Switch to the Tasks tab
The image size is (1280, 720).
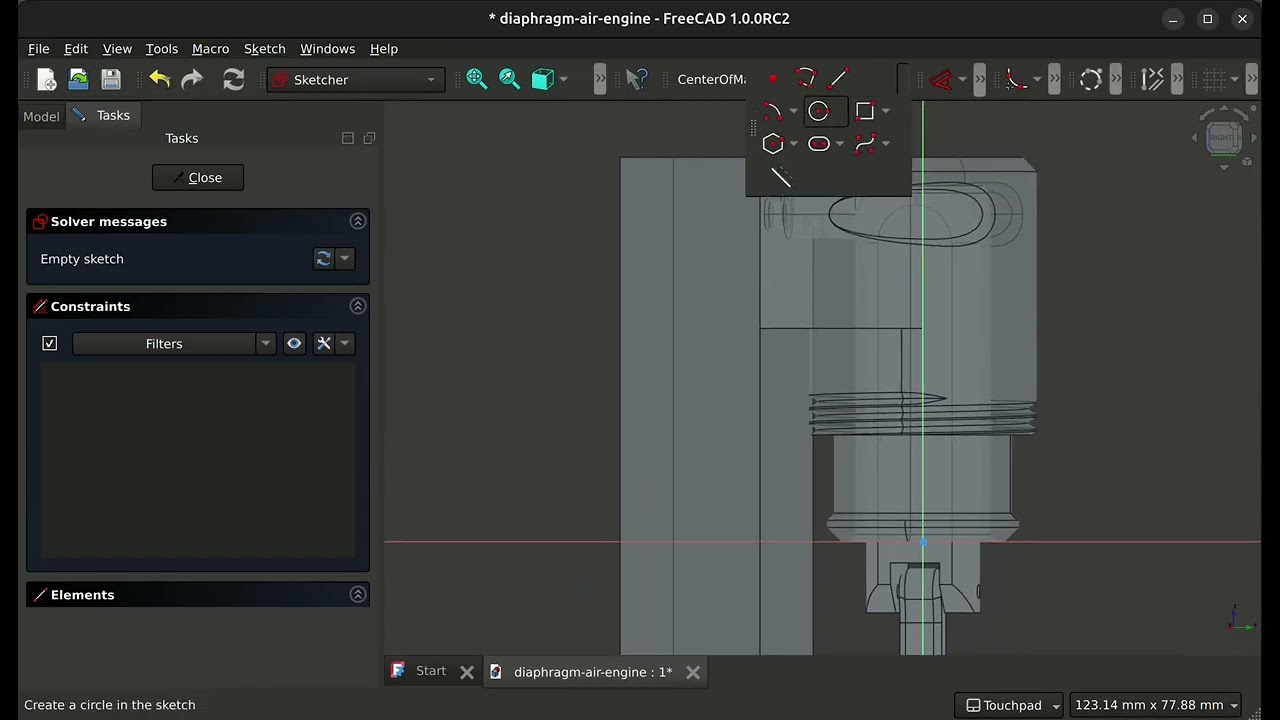coord(102,115)
